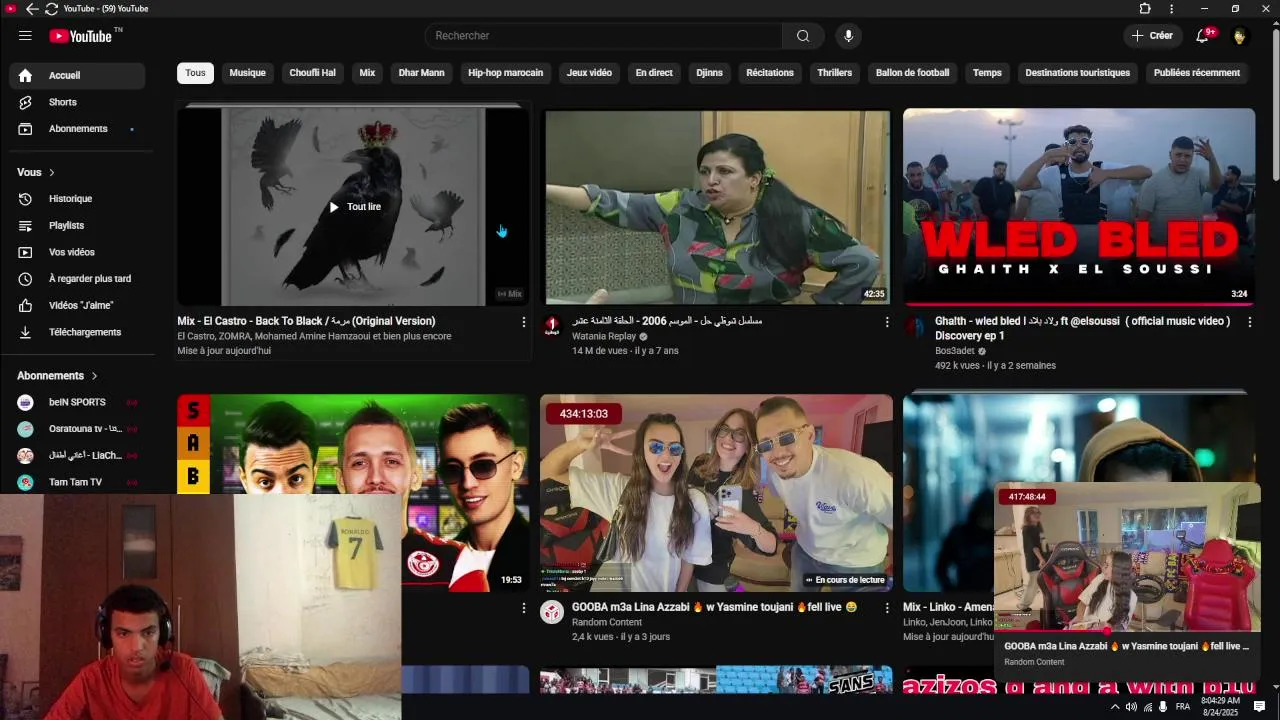The image size is (1280, 720).
Task: Select the Tous filter chip
Action: click(195, 73)
